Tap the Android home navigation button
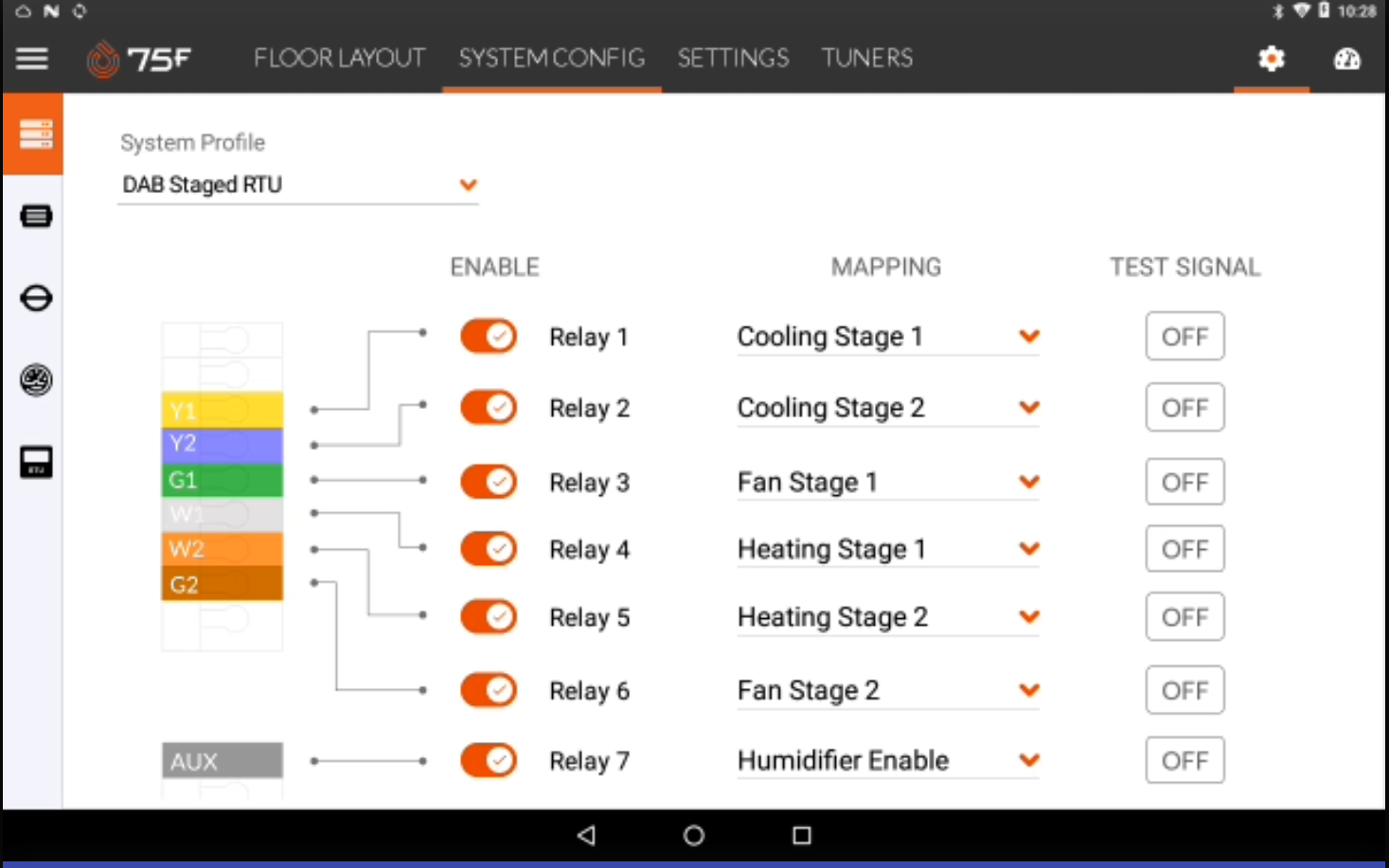1389x868 pixels. click(694, 835)
